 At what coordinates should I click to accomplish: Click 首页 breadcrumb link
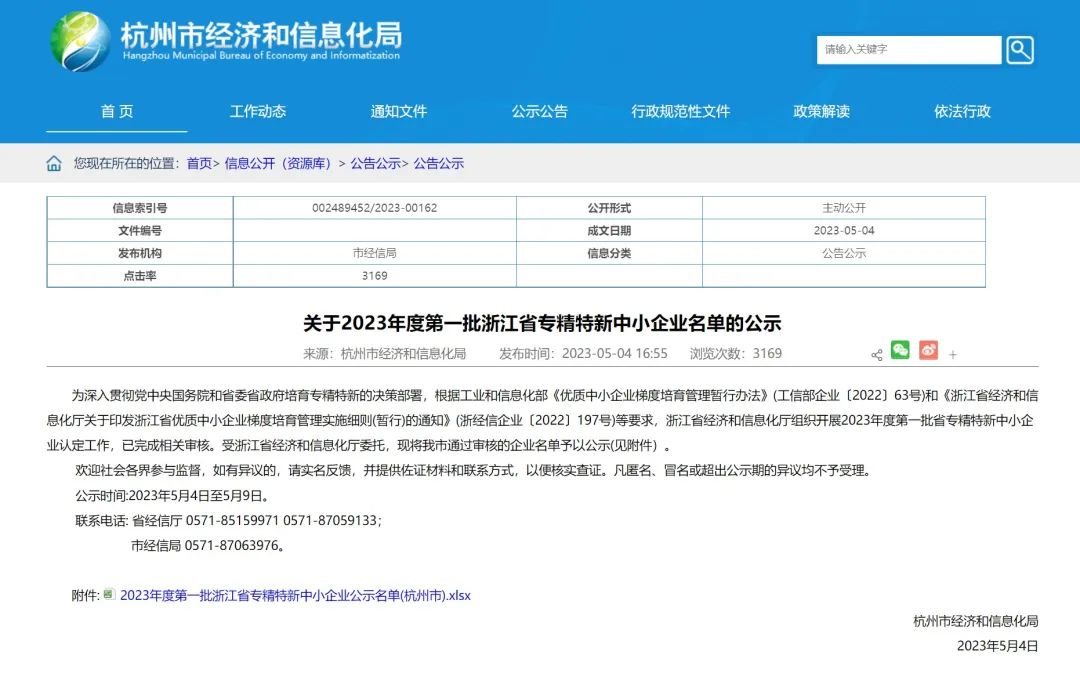coord(199,164)
